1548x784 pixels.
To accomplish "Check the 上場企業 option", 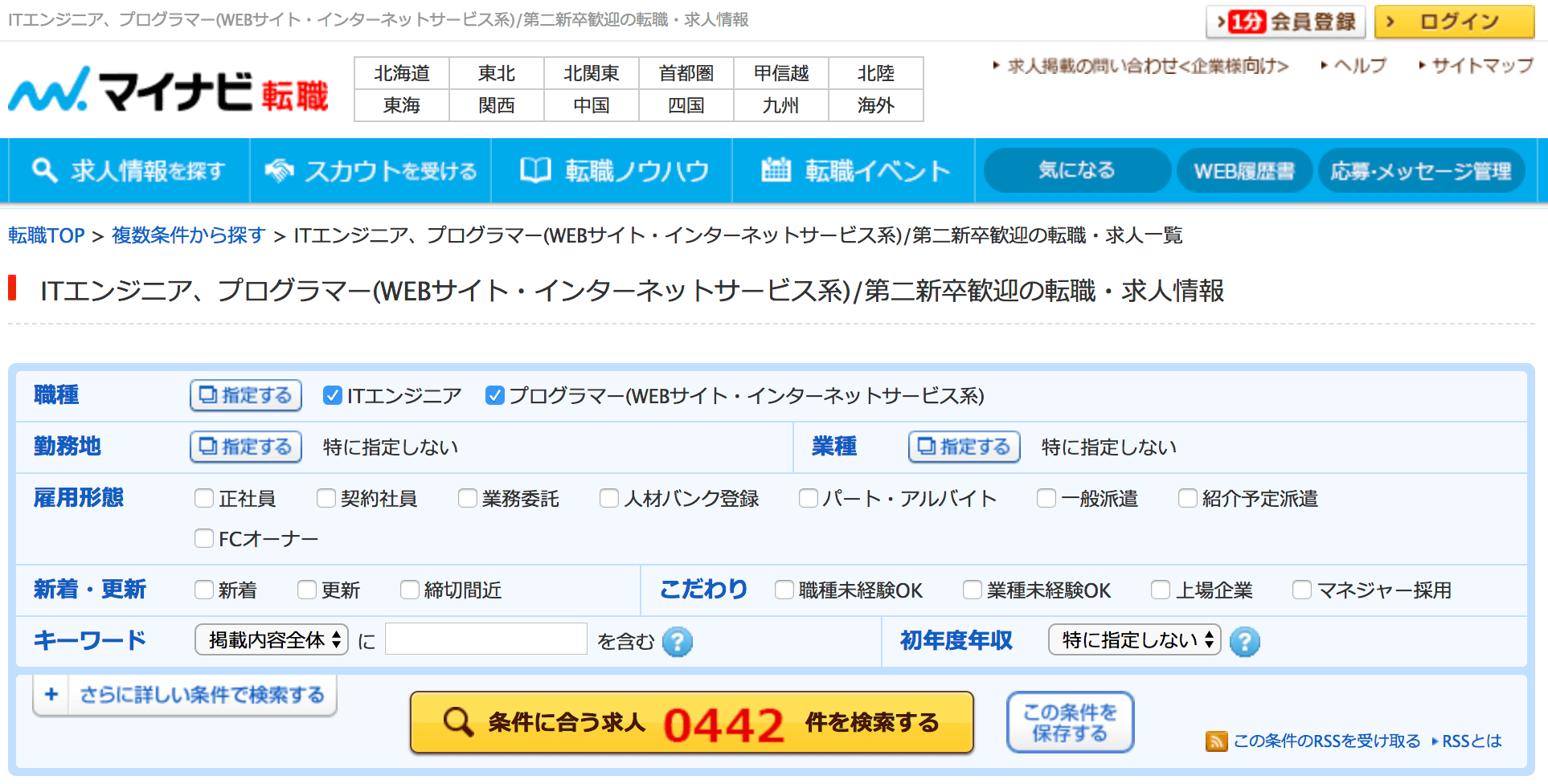I will (1161, 590).
